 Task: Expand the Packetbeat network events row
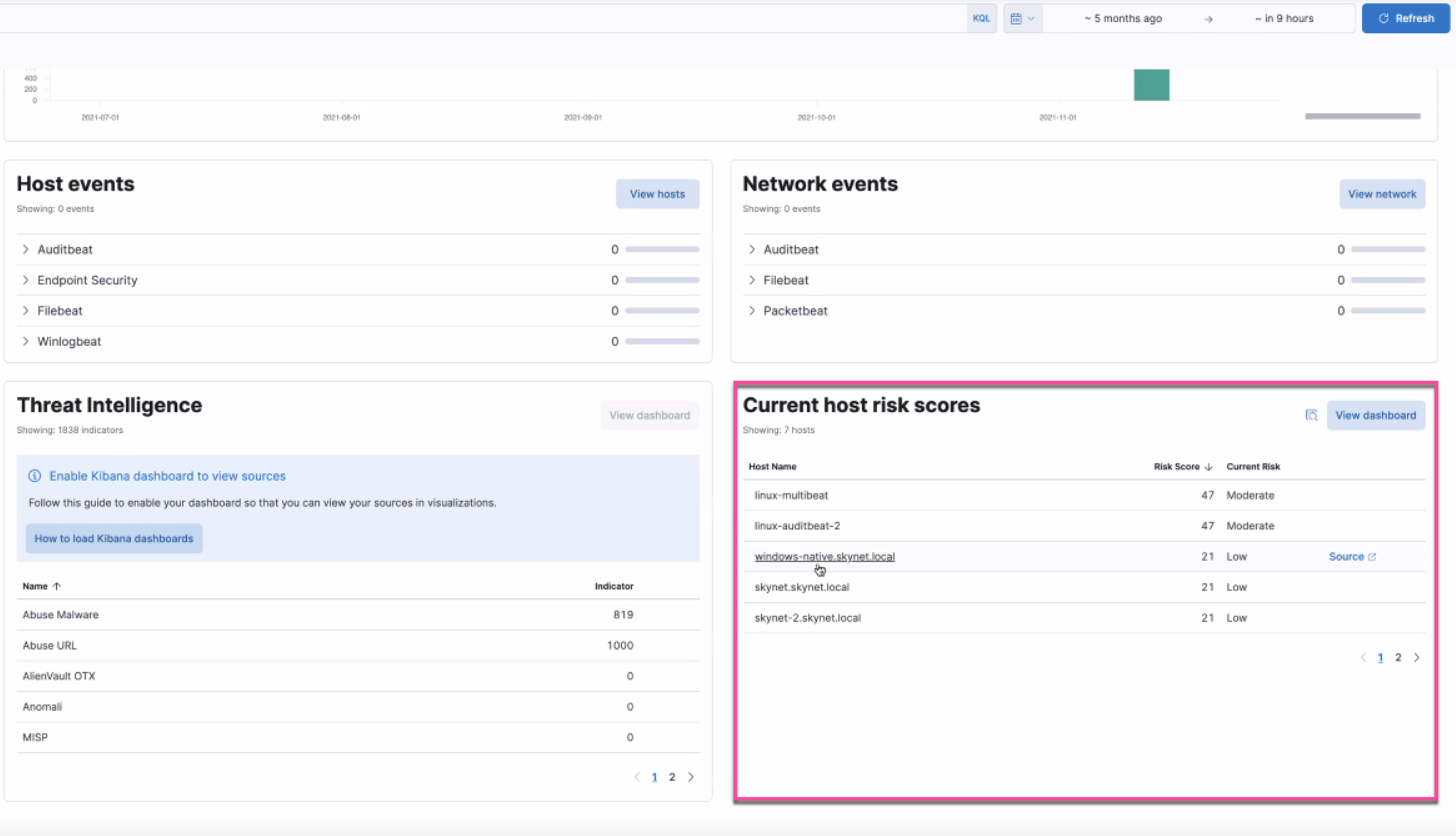pos(752,311)
